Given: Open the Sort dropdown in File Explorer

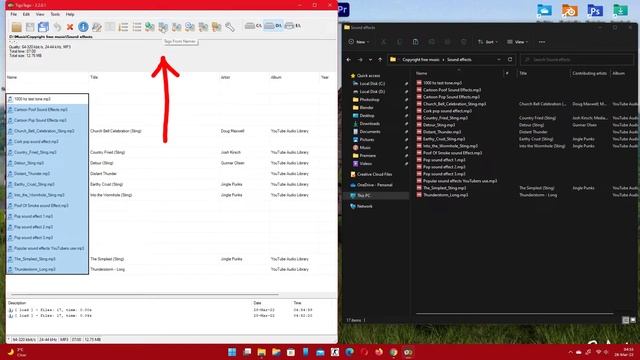Looking at the screenshot, I should (488, 42).
